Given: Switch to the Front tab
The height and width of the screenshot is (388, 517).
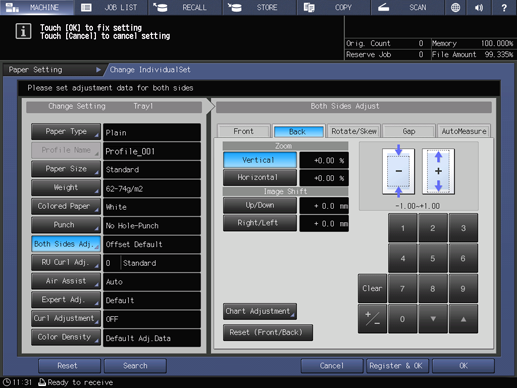Looking at the screenshot, I should click(243, 131).
